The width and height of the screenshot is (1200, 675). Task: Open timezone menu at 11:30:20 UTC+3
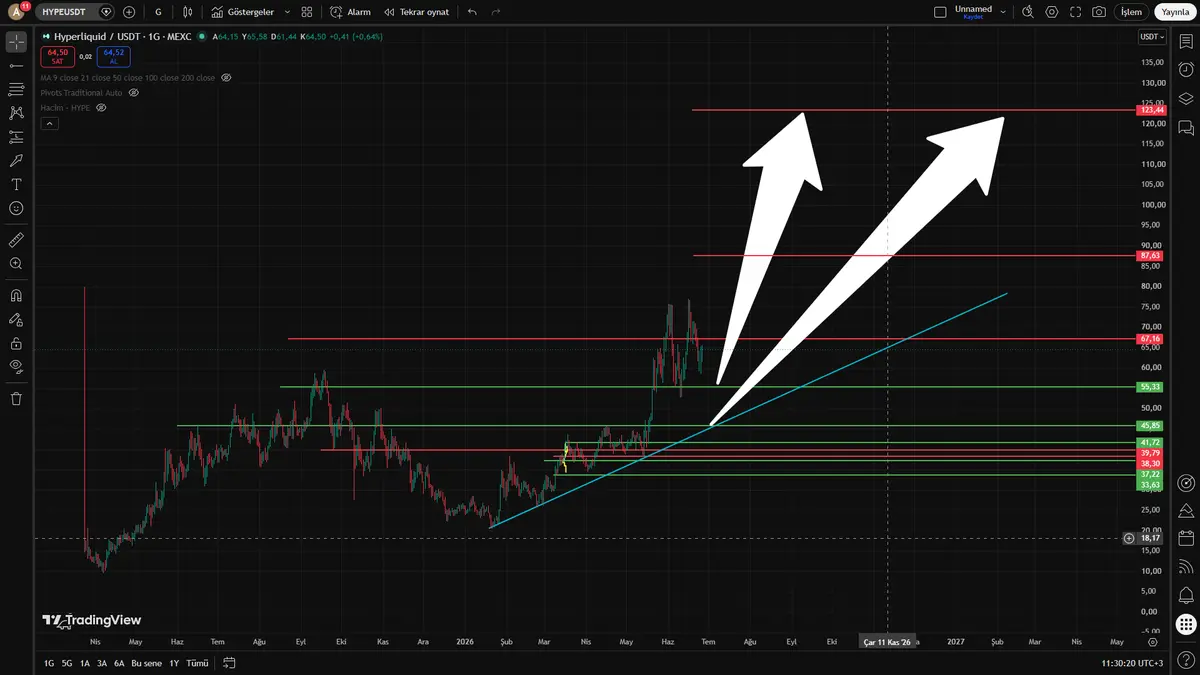pos(1131,663)
